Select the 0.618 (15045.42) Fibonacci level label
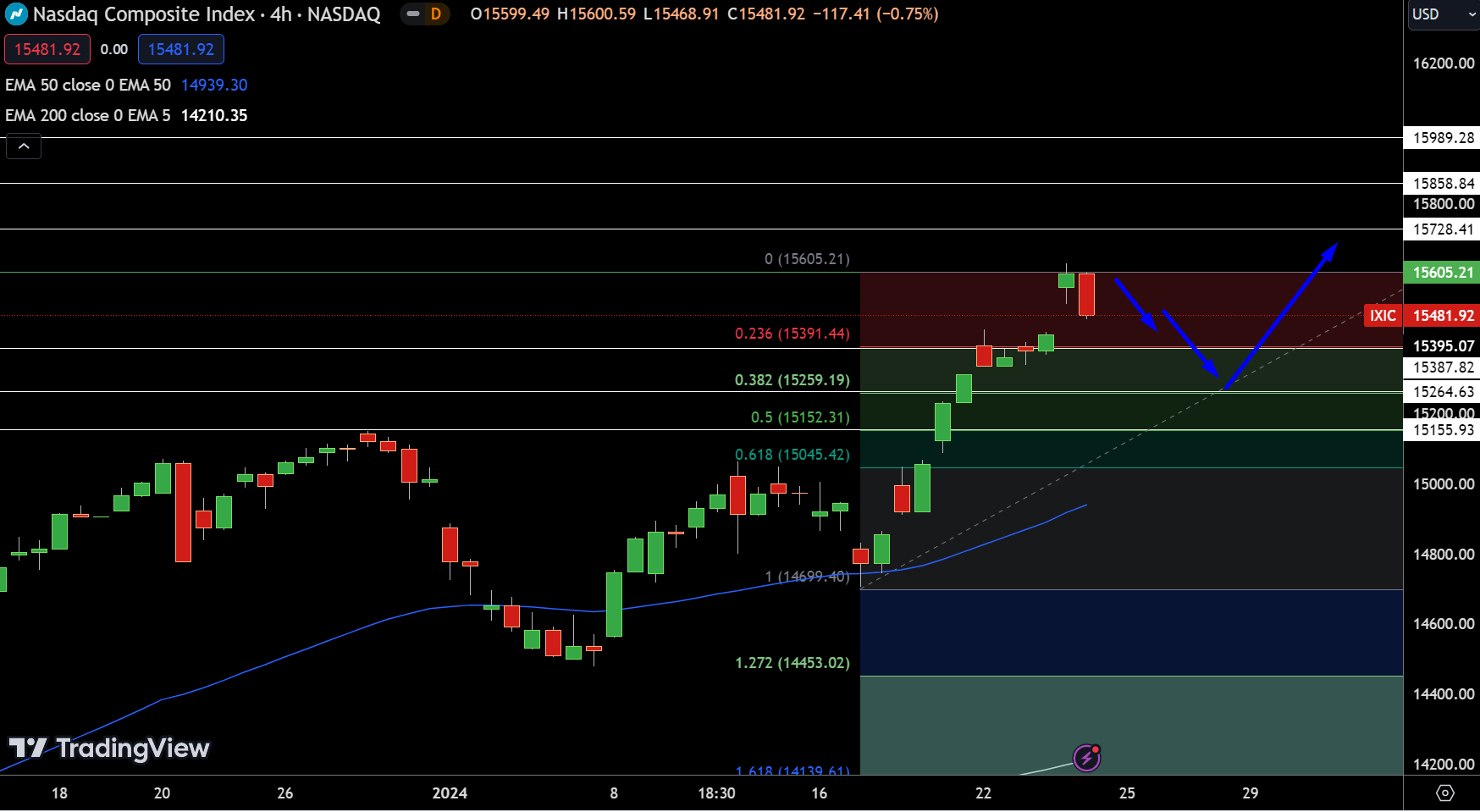 [x=792, y=455]
